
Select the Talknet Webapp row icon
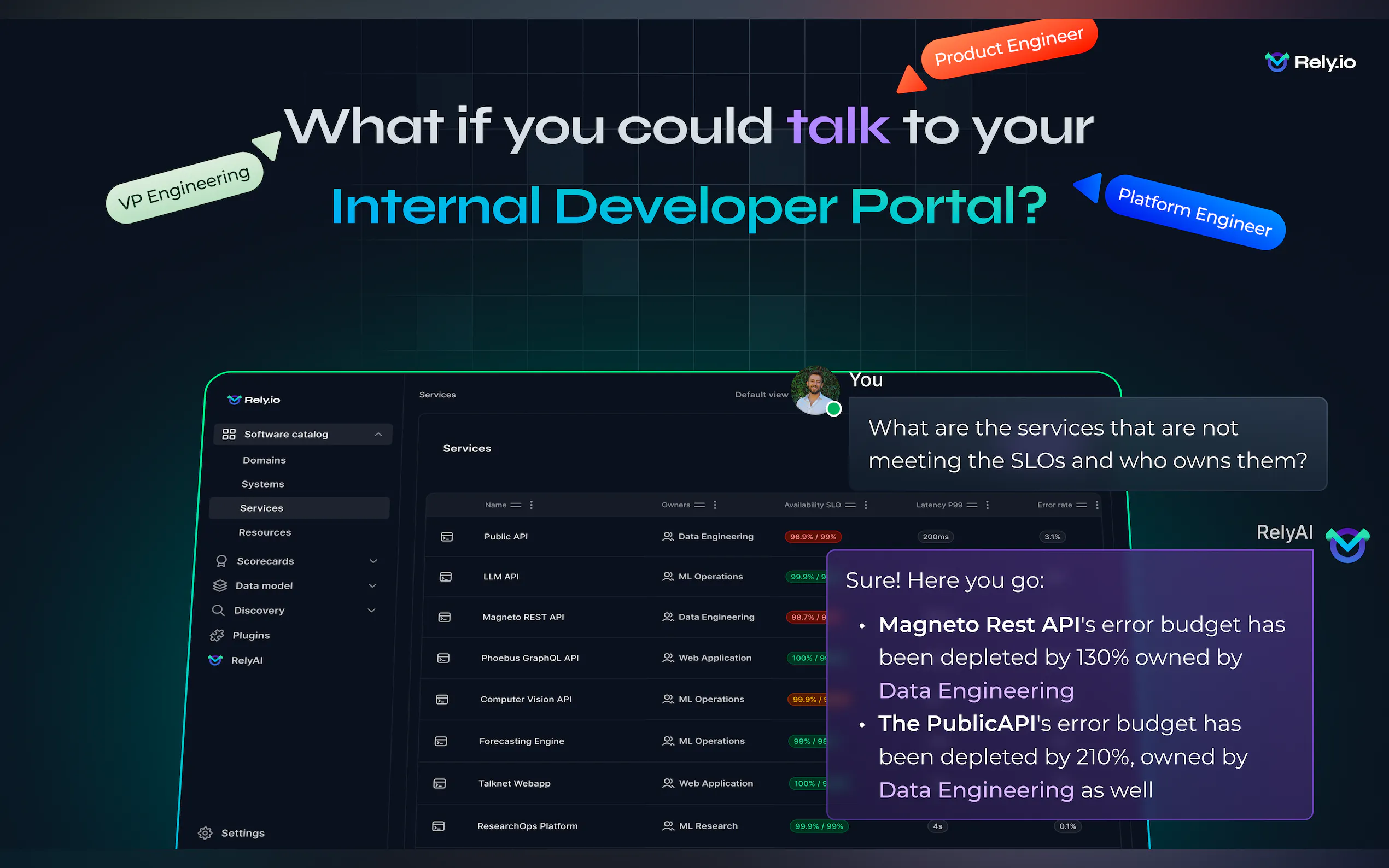click(440, 784)
